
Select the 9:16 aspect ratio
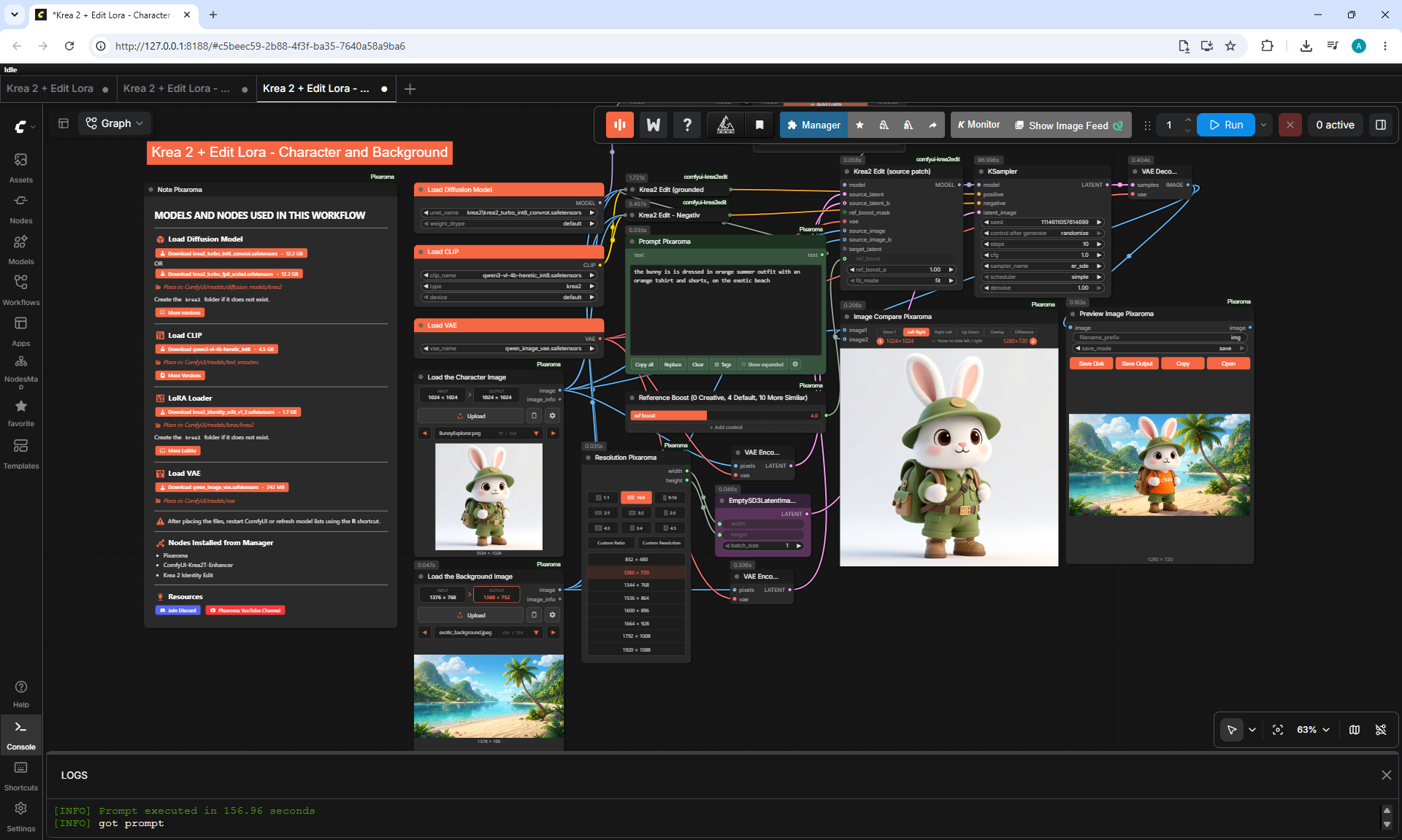tap(670, 498)
